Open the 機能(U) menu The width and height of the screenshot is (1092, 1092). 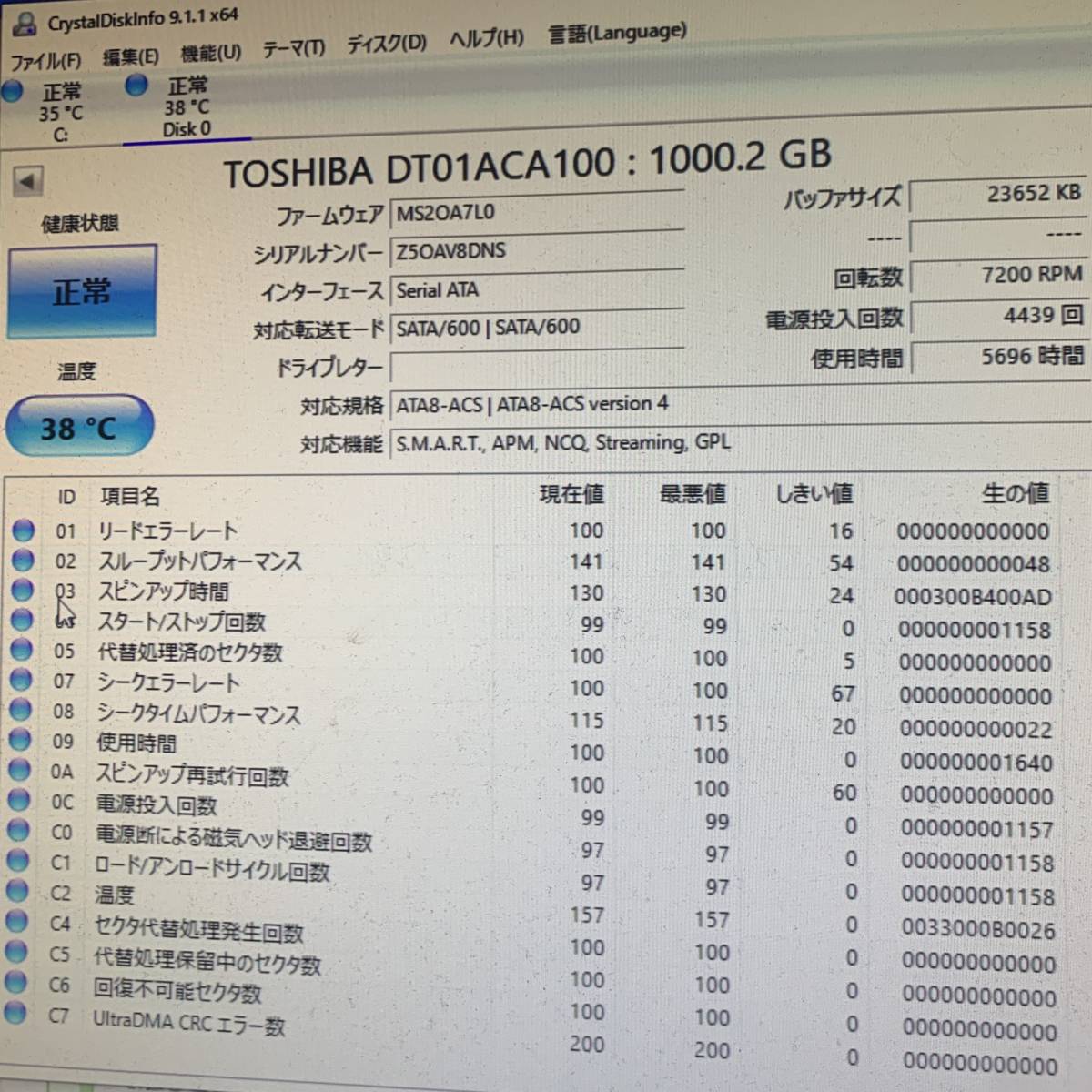coord(211,52)
